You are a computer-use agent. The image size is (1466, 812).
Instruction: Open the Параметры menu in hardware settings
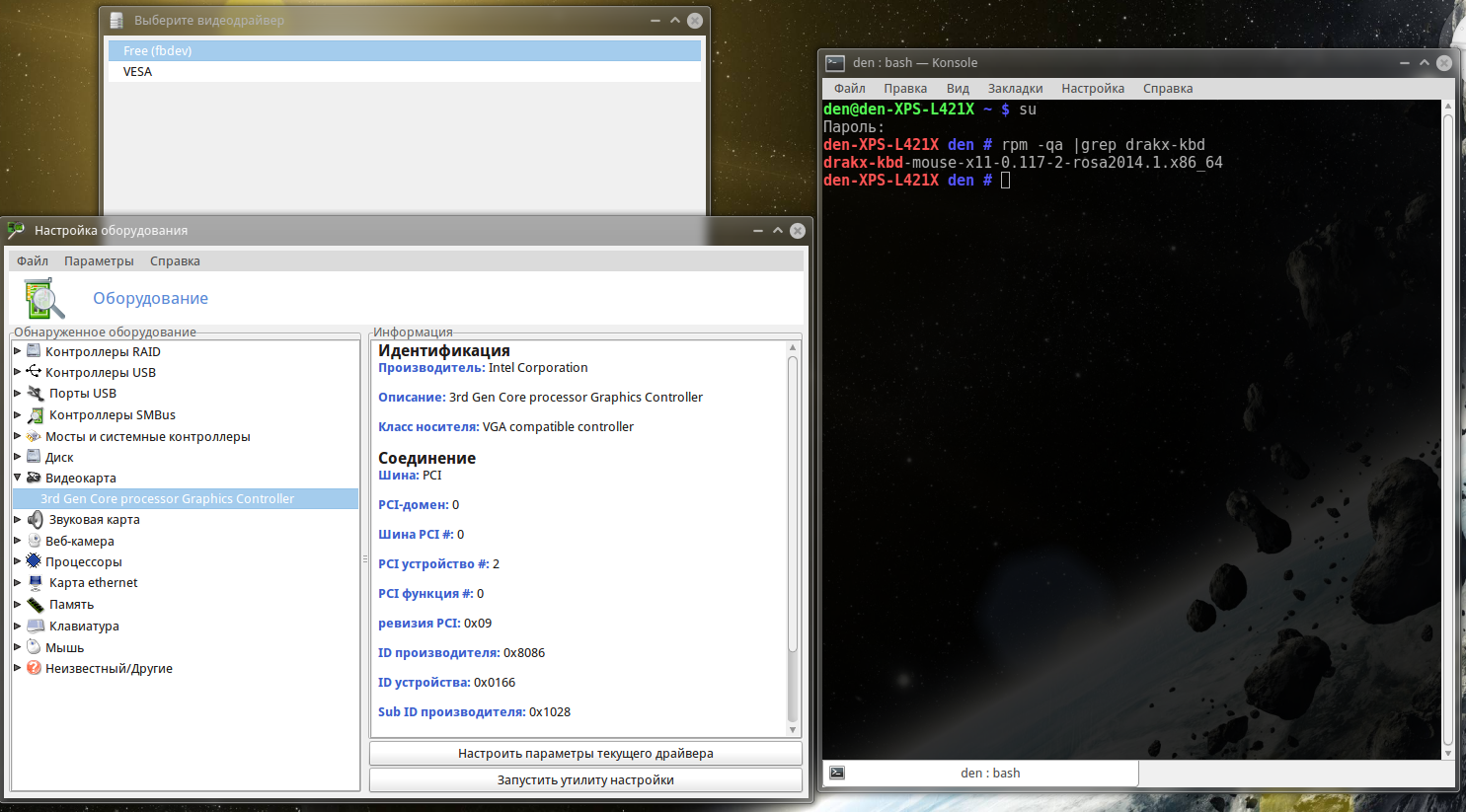point(99,261)
